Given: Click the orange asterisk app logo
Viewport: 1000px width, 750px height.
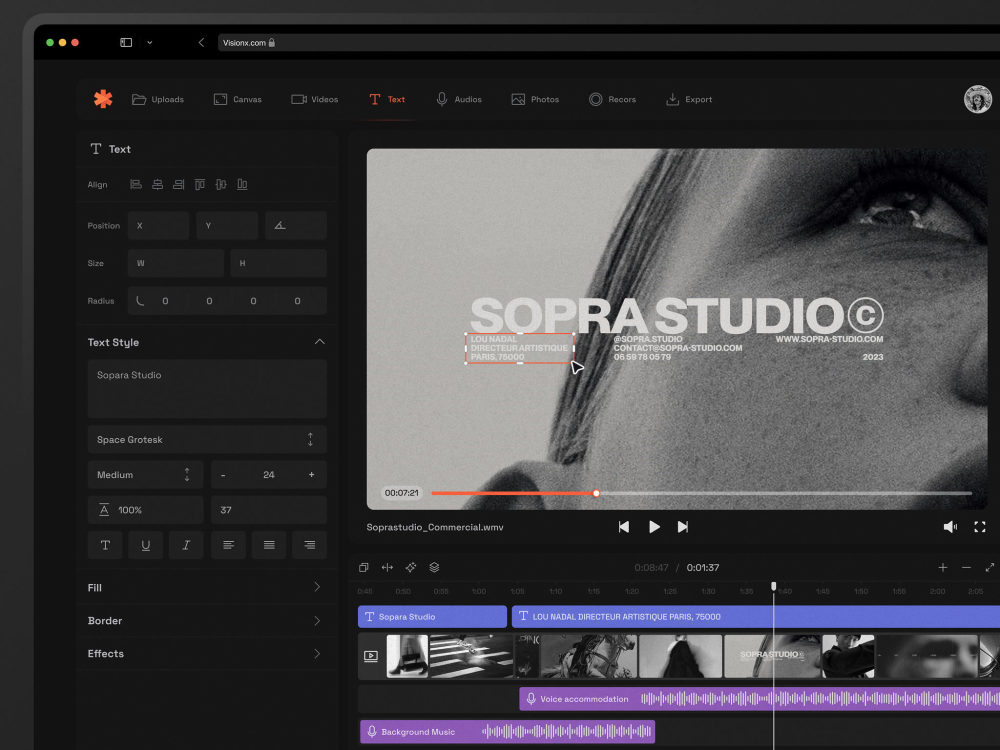Looking at the screenshot, I should [x=103, y=99].
